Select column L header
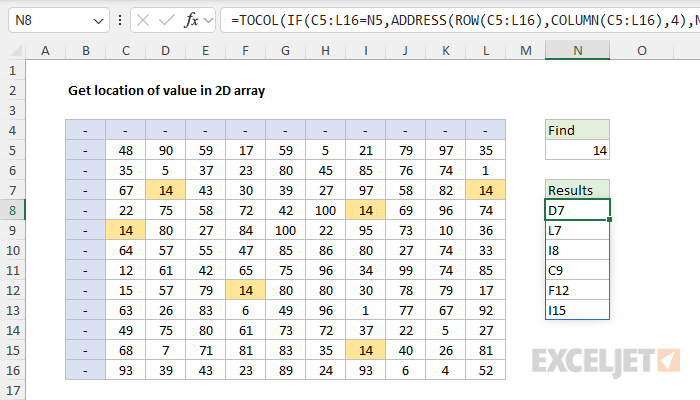 pyautogui.click(x=486, y=51)
